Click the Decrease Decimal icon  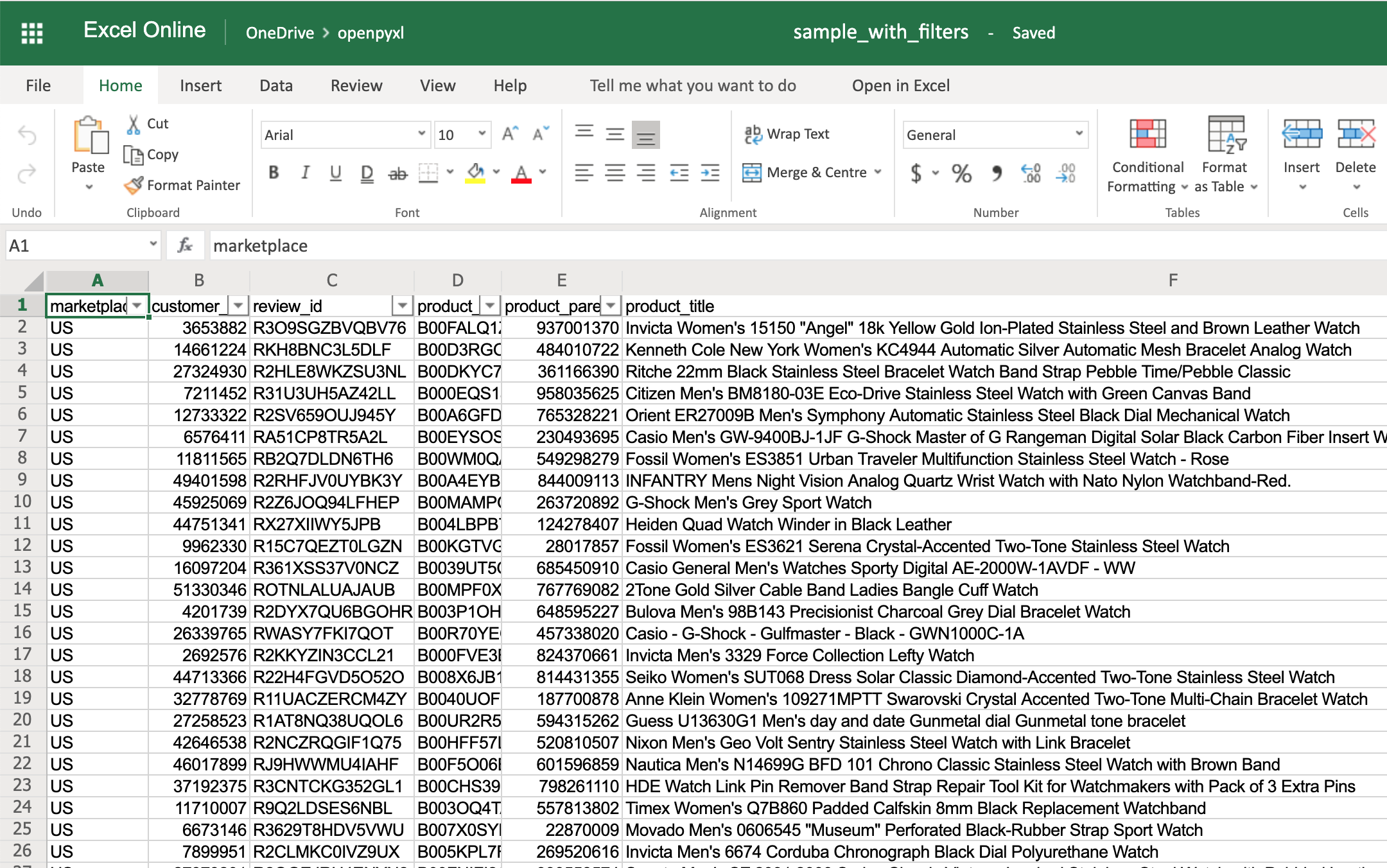coord(1065,173)
